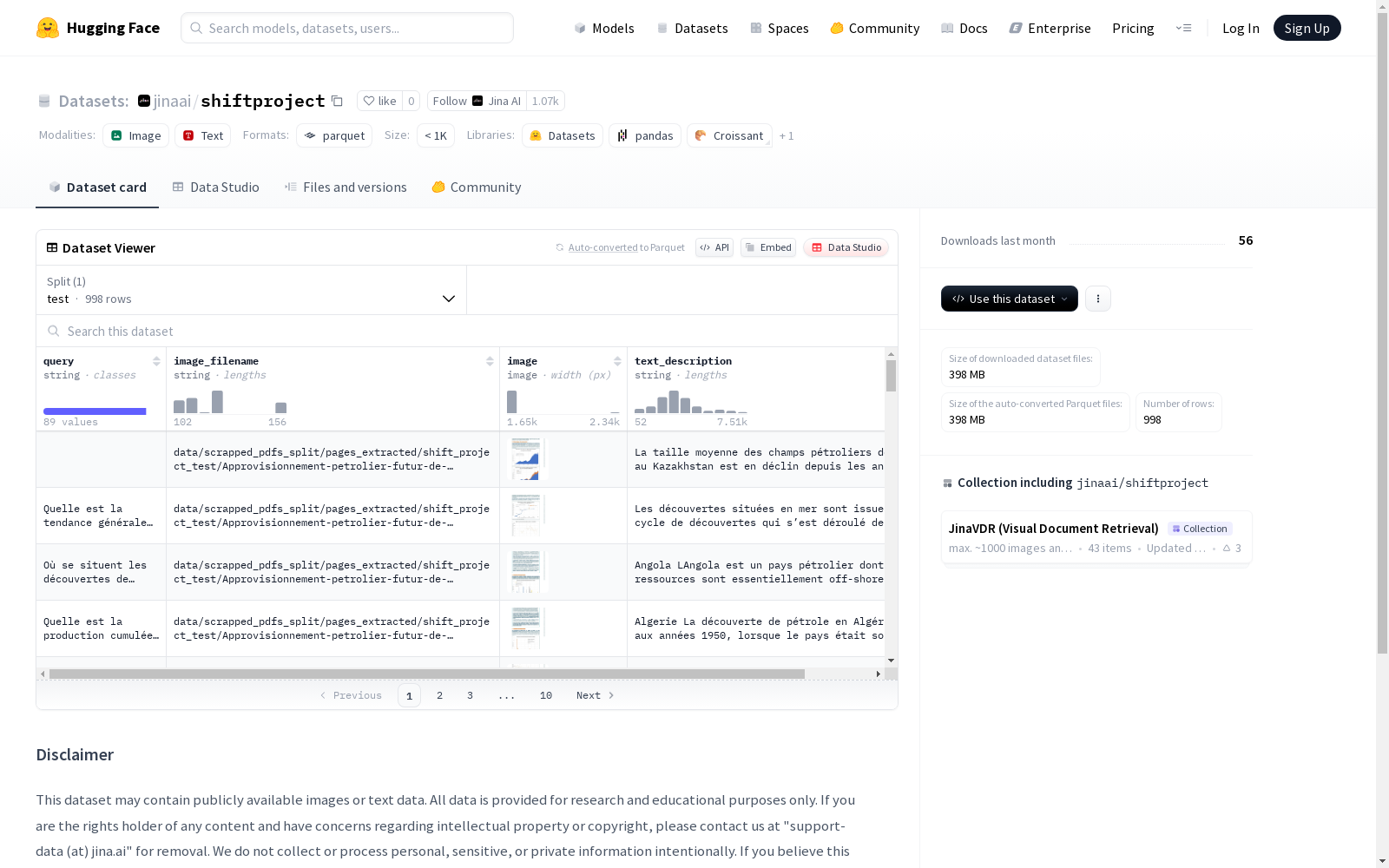
Task: Click the heart like button
Action: click(379, 101)
